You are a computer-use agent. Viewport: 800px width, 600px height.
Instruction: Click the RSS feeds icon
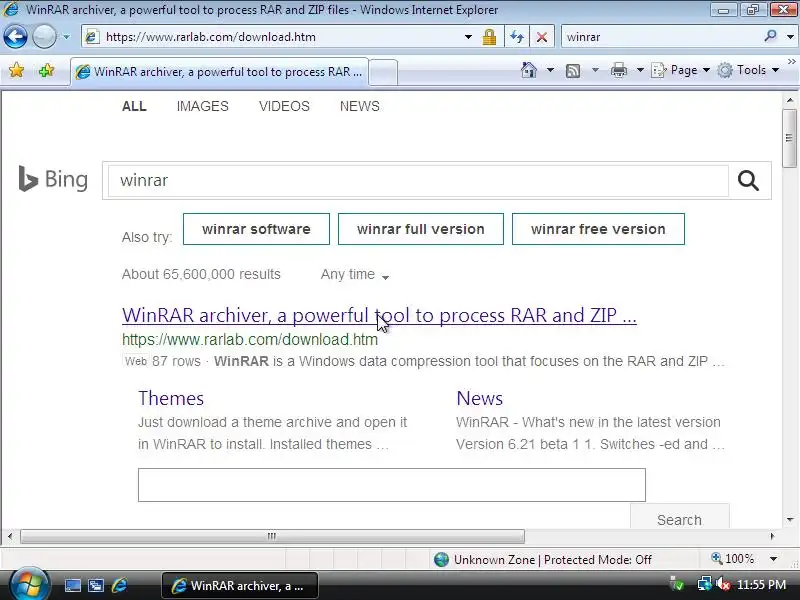[573, 70]
